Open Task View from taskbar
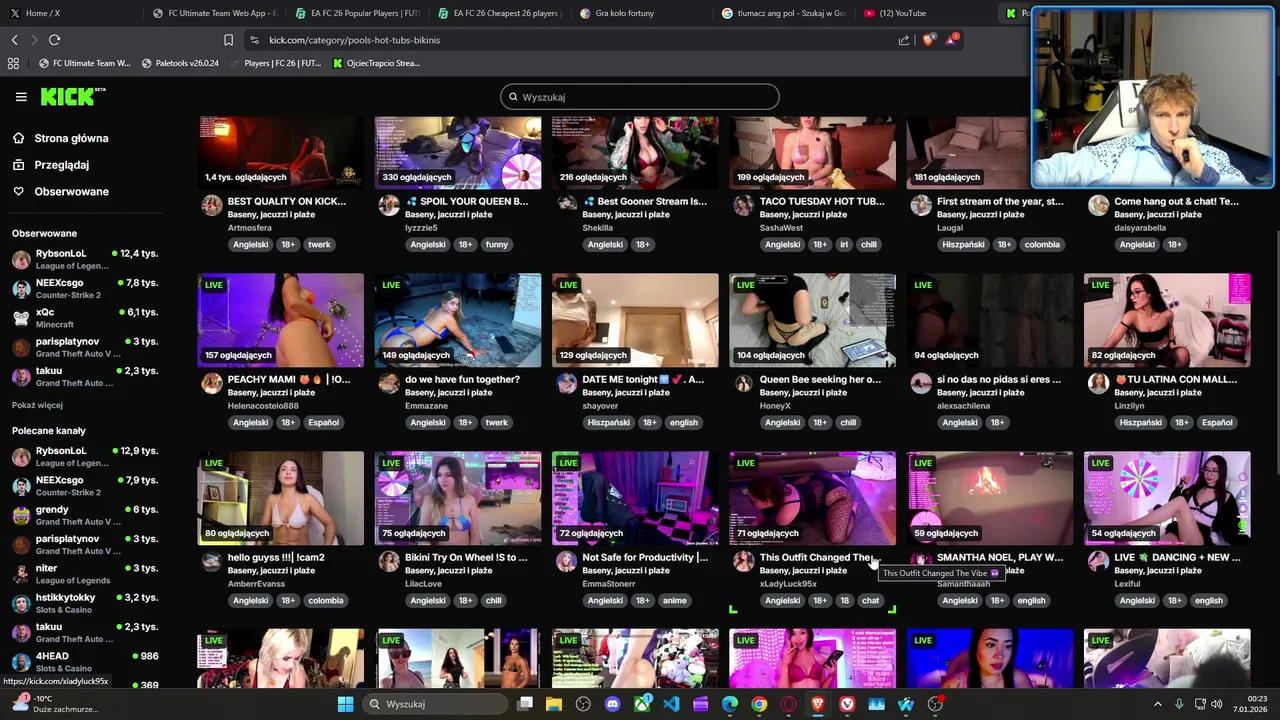The width and height of the screenshot is (1280, 720). 525,704
